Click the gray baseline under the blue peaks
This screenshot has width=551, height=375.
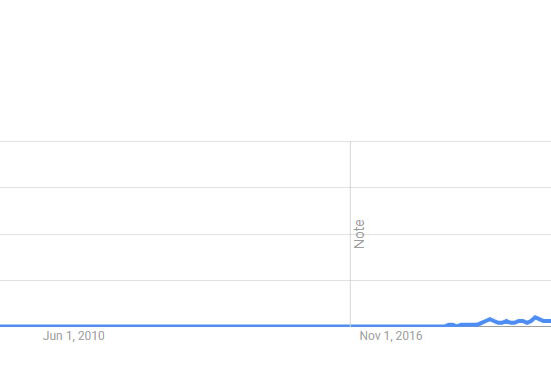(x=515, y=326)
